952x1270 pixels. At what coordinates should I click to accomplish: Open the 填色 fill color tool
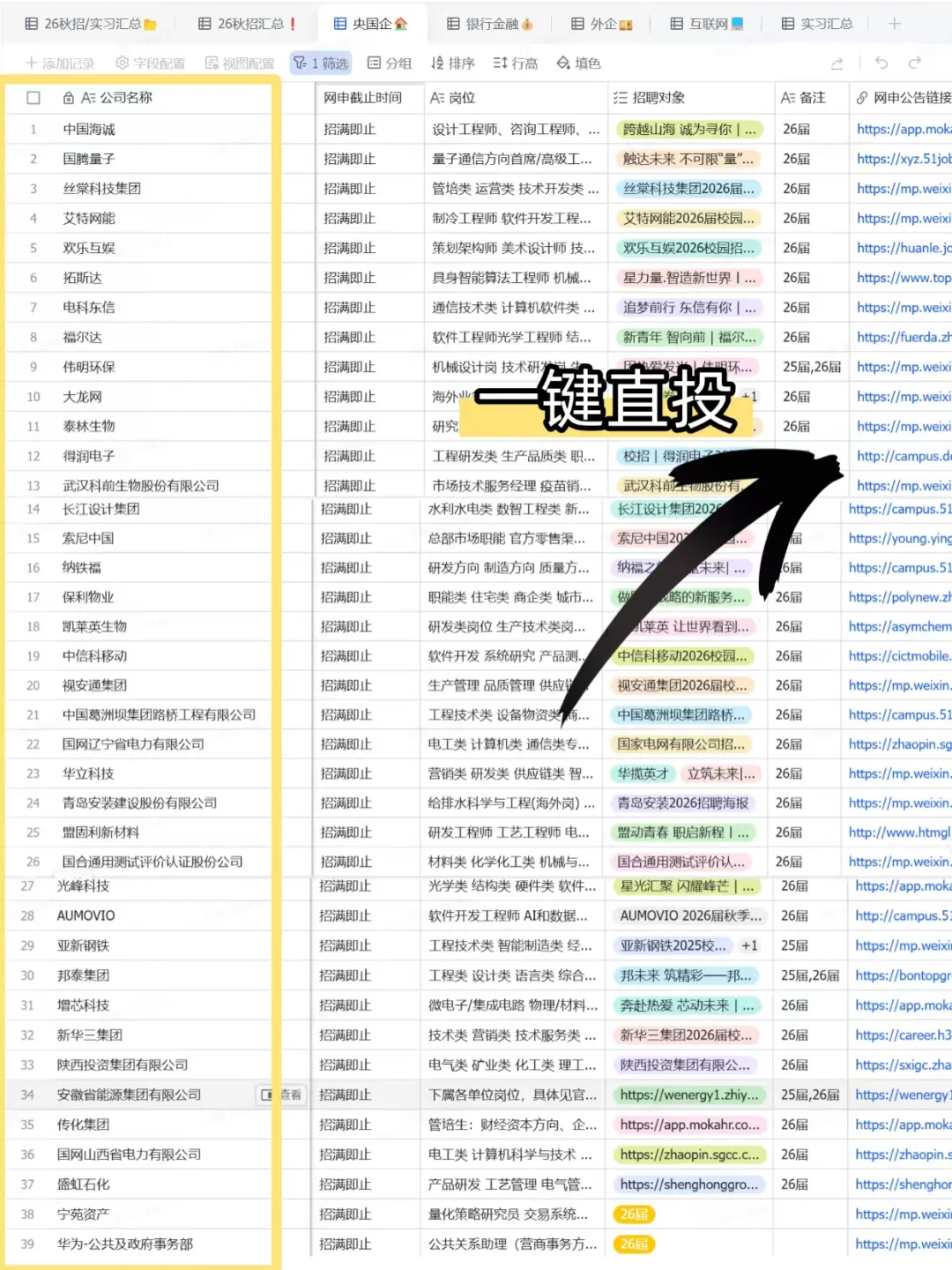coord(579,63)
